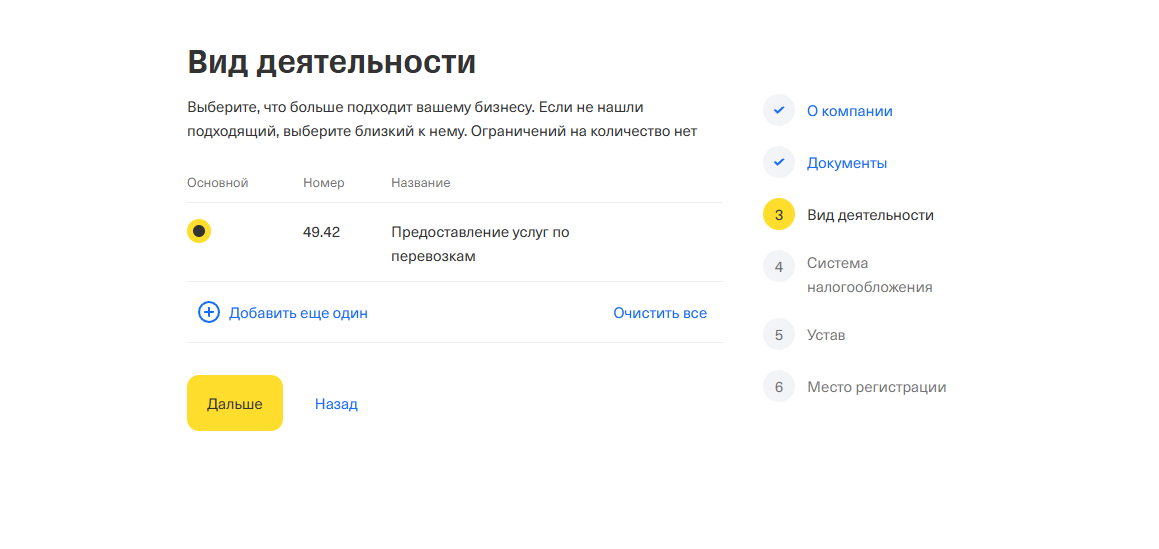Screen dimensions: 1159x549
Task: Click step 4 number circle
Action: pyautogui.click(x=778, y=267)
